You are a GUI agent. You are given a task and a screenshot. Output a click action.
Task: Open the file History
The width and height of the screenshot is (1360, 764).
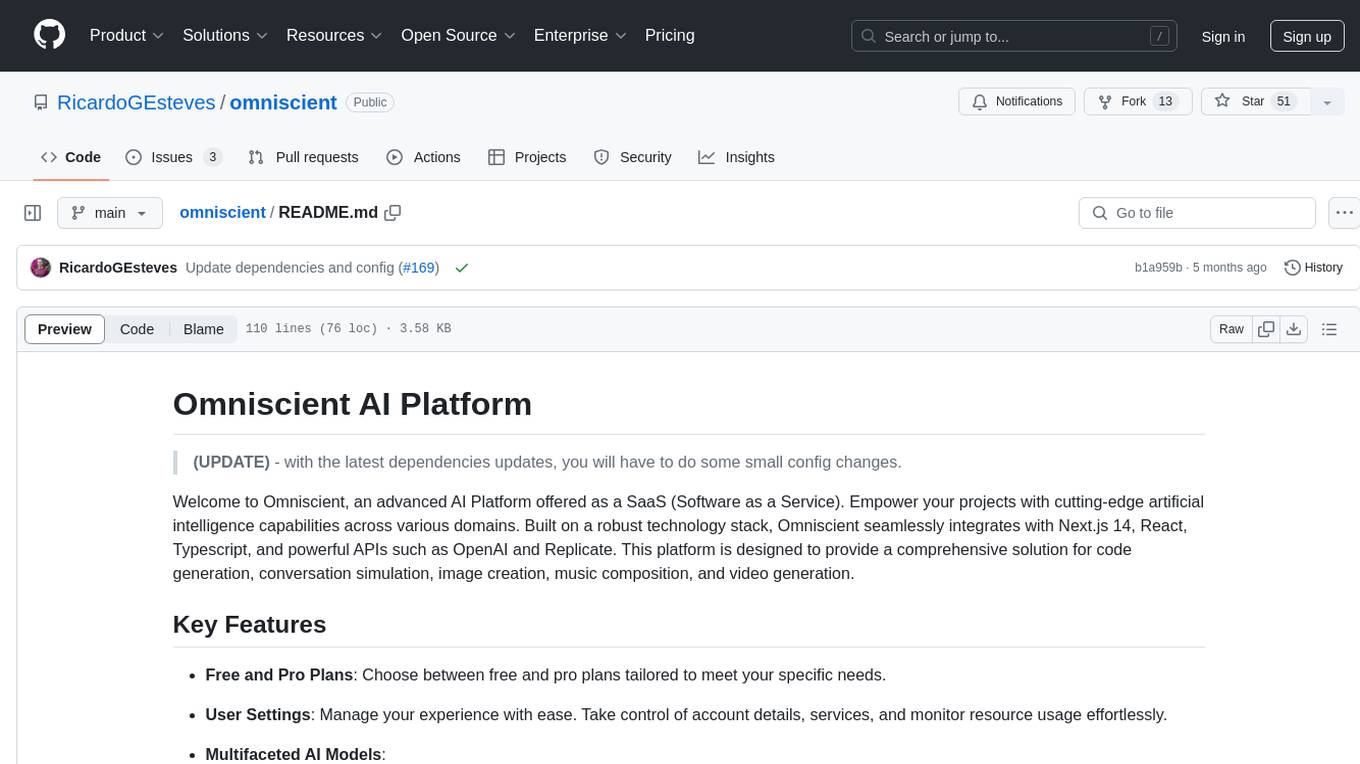tap(1313, 268)
